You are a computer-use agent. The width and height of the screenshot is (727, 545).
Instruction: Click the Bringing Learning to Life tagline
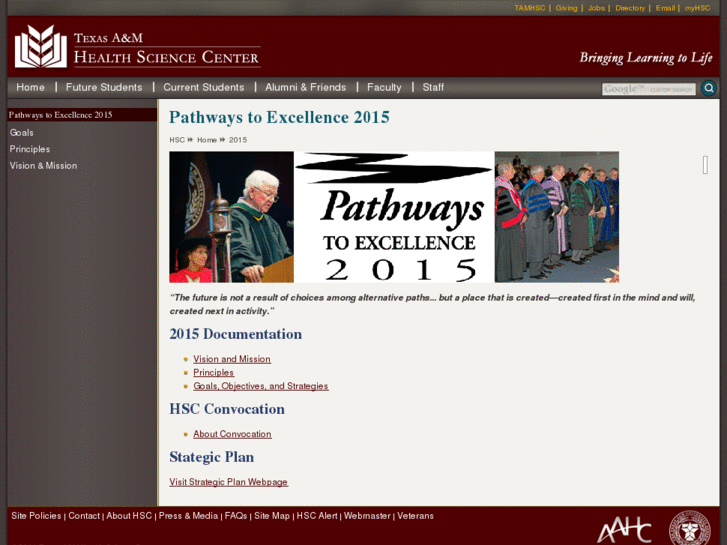coord(646,58)
